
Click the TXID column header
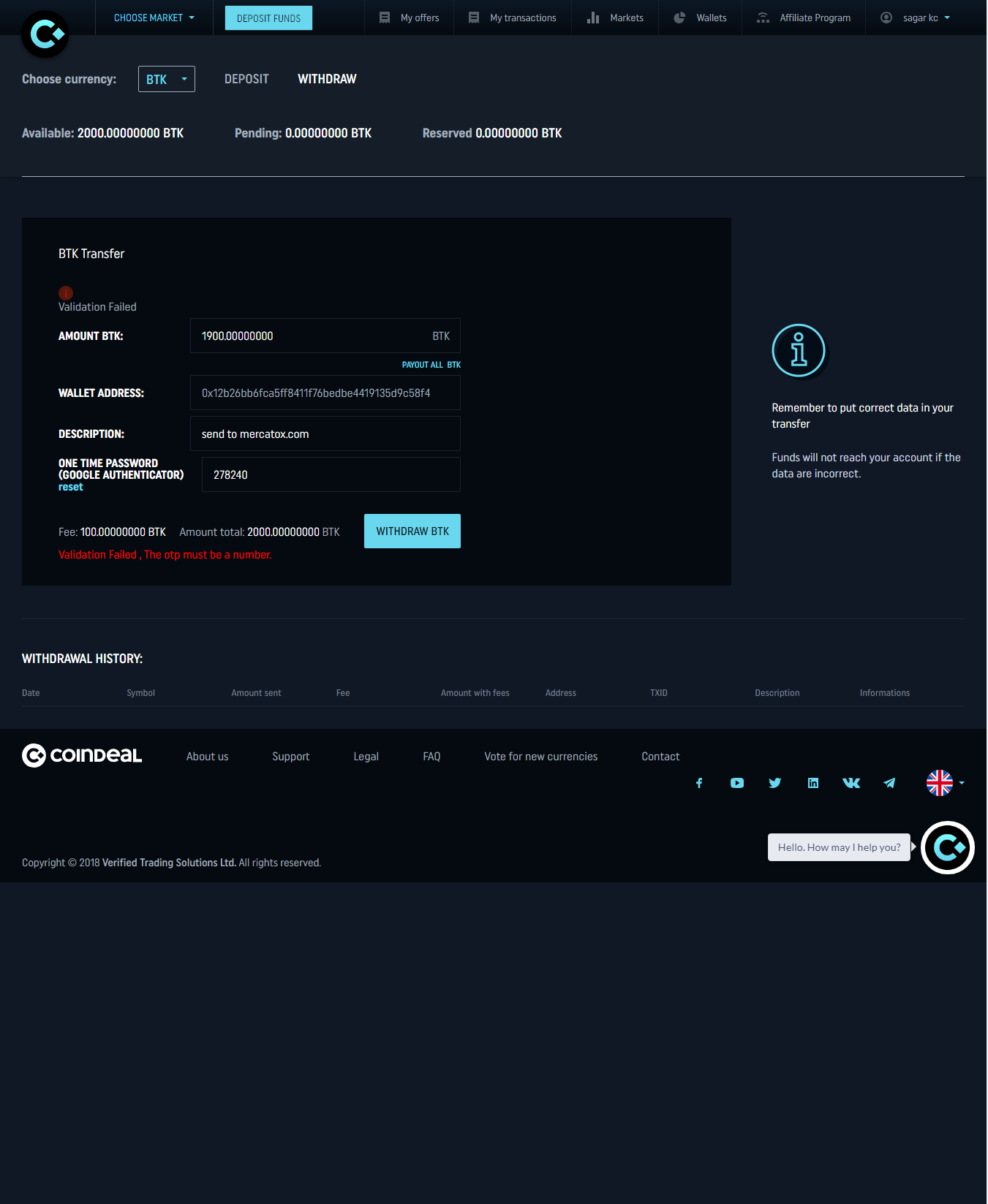(659, 693)
